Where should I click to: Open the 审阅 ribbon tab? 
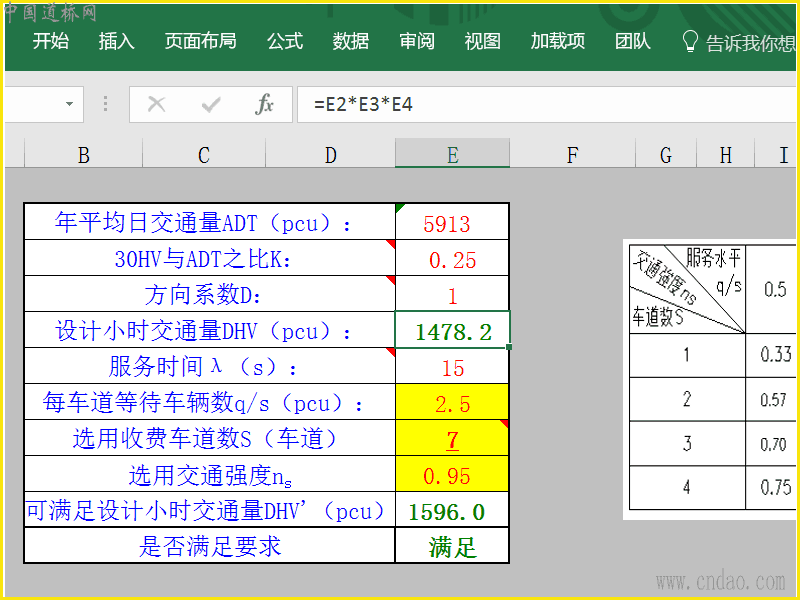pos(417,41)
